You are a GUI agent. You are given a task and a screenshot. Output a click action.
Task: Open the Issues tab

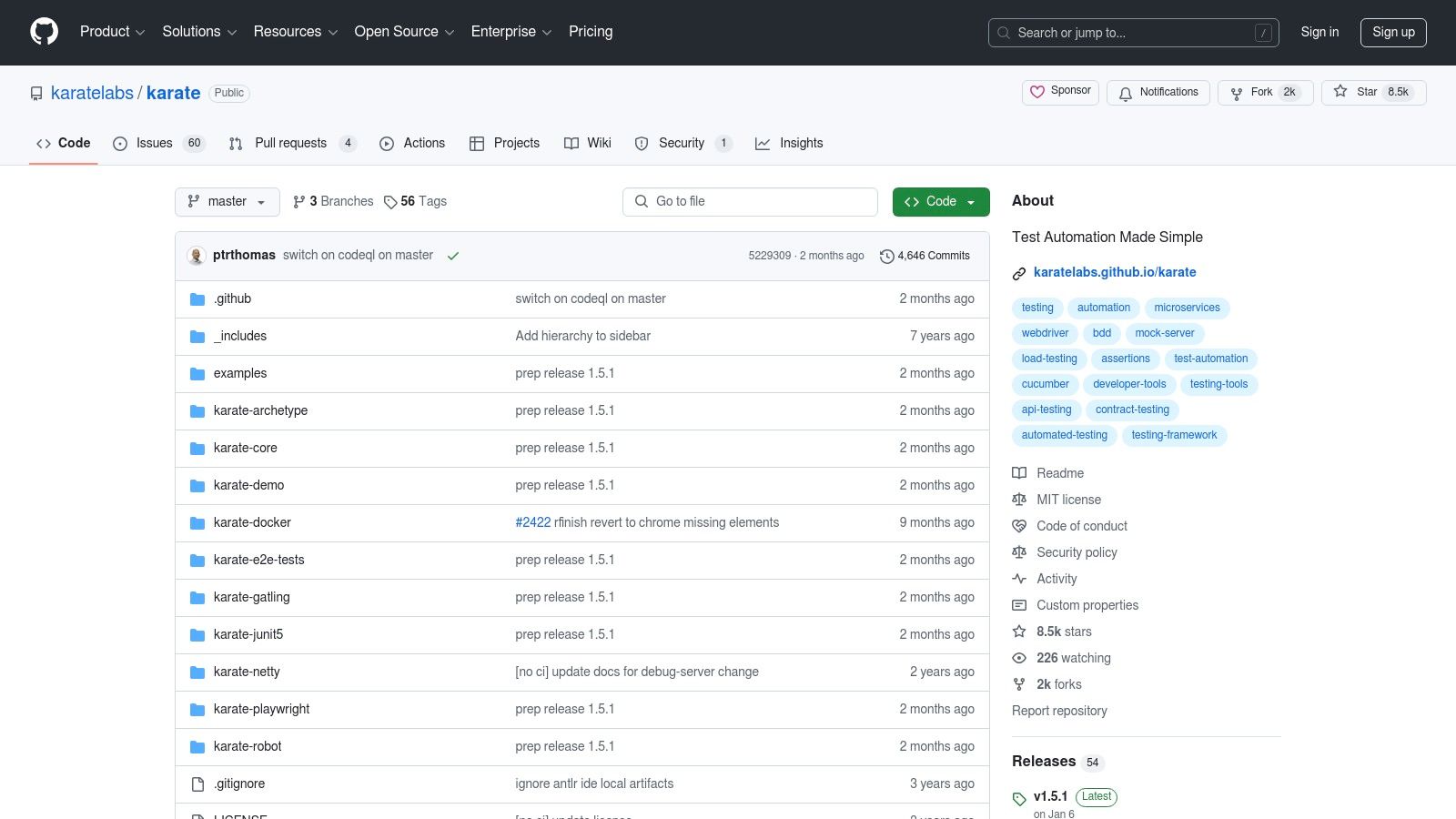[159, 144]
